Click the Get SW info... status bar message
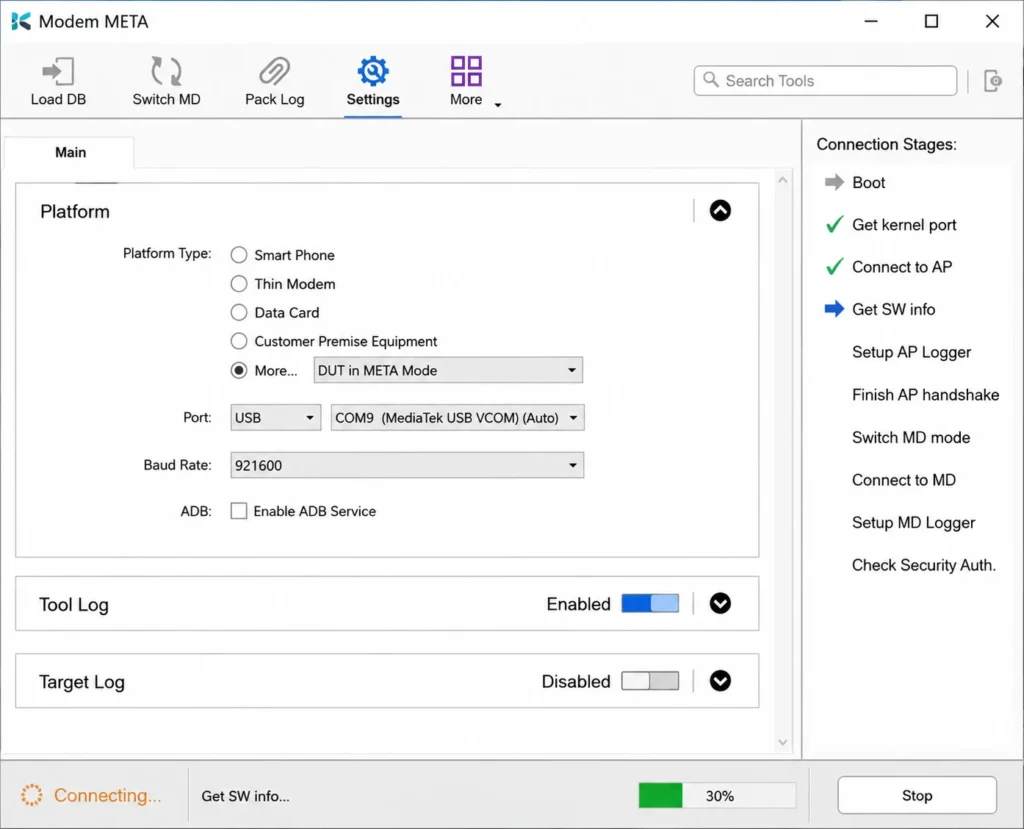 tap(245, 796)
